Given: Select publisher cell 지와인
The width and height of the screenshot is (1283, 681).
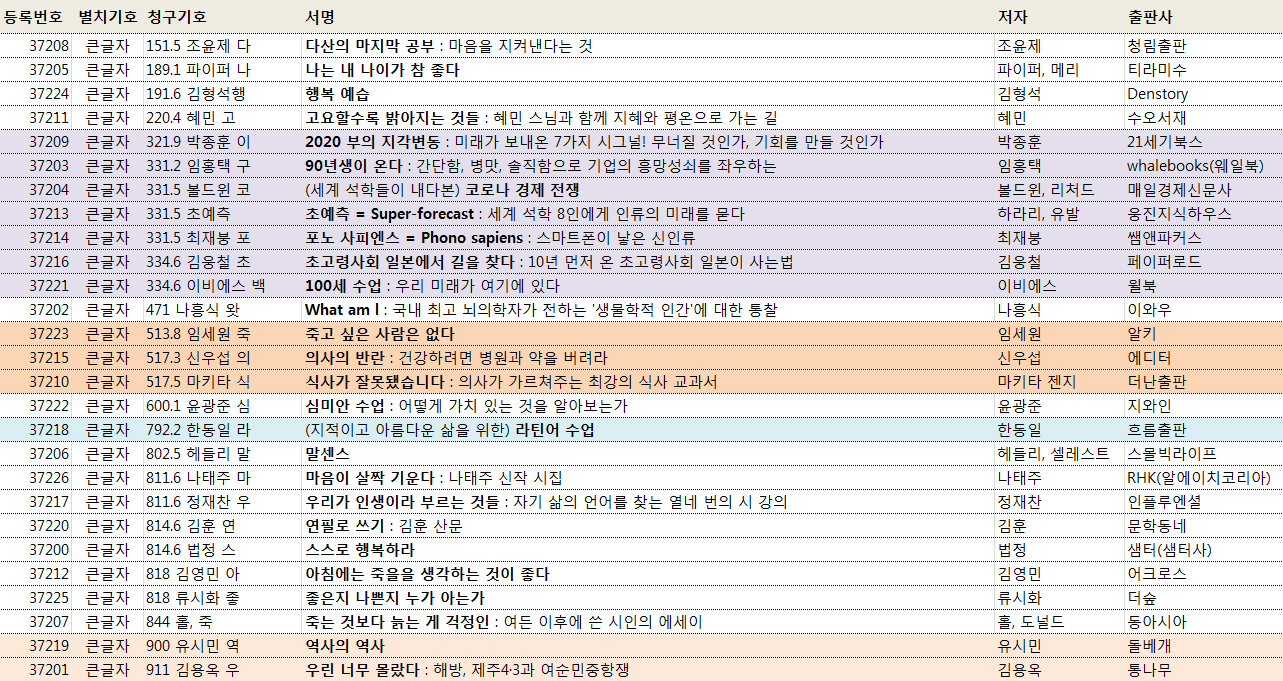Looking at the screenshot, I should tap(1149, 406).
